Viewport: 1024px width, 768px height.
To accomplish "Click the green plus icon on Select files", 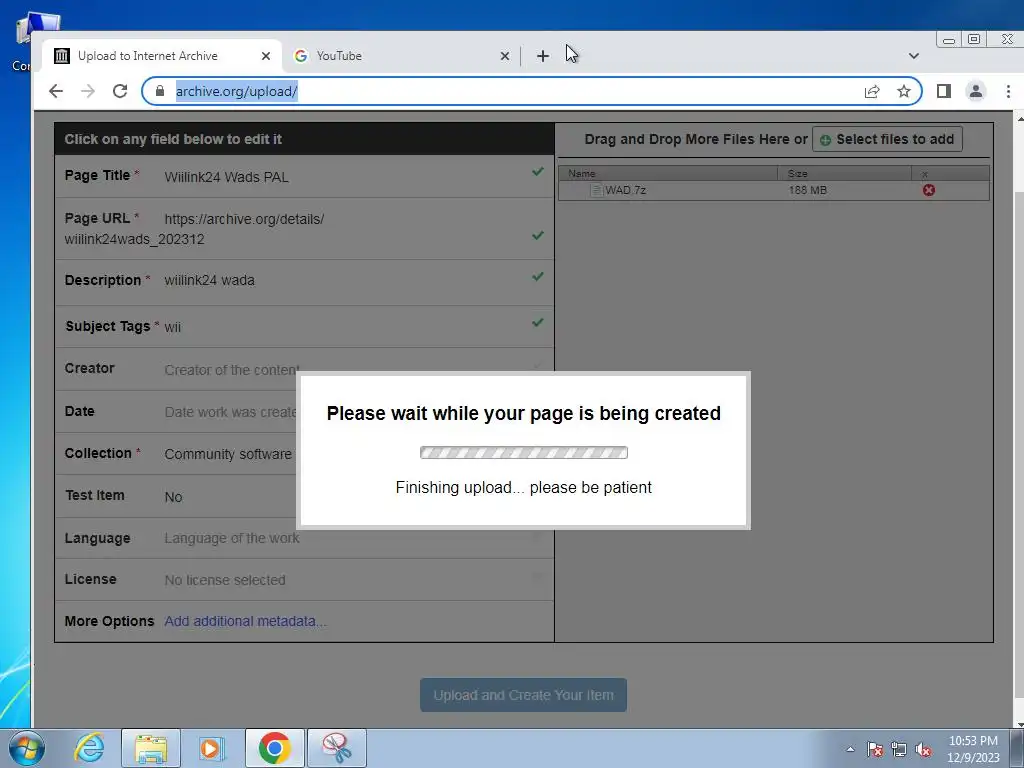I will pyautogui.click(x=825, y=140).
